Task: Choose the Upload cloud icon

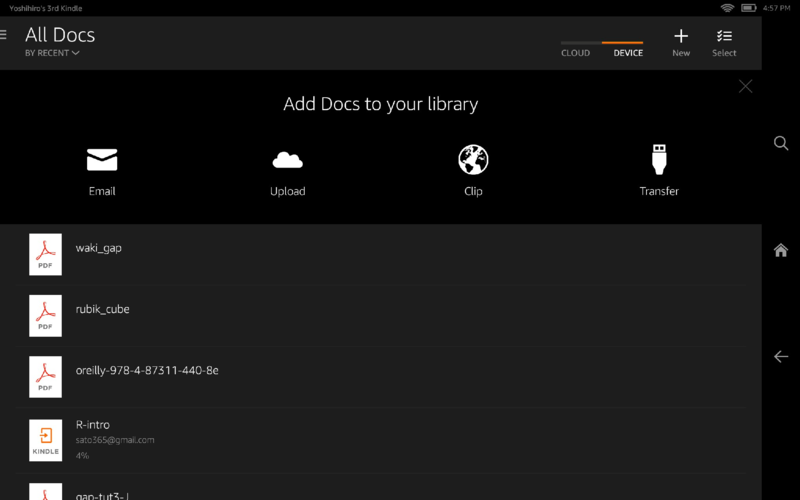Action: (x=288, y=160)
